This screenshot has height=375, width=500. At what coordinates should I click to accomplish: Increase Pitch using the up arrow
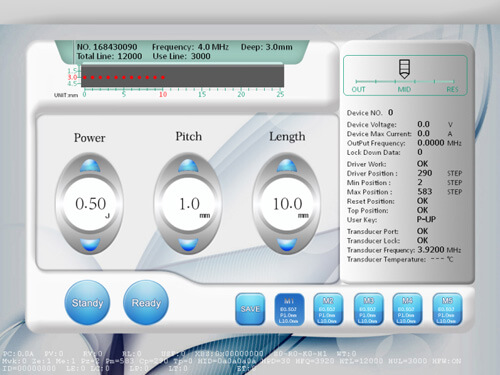(188, 166)
